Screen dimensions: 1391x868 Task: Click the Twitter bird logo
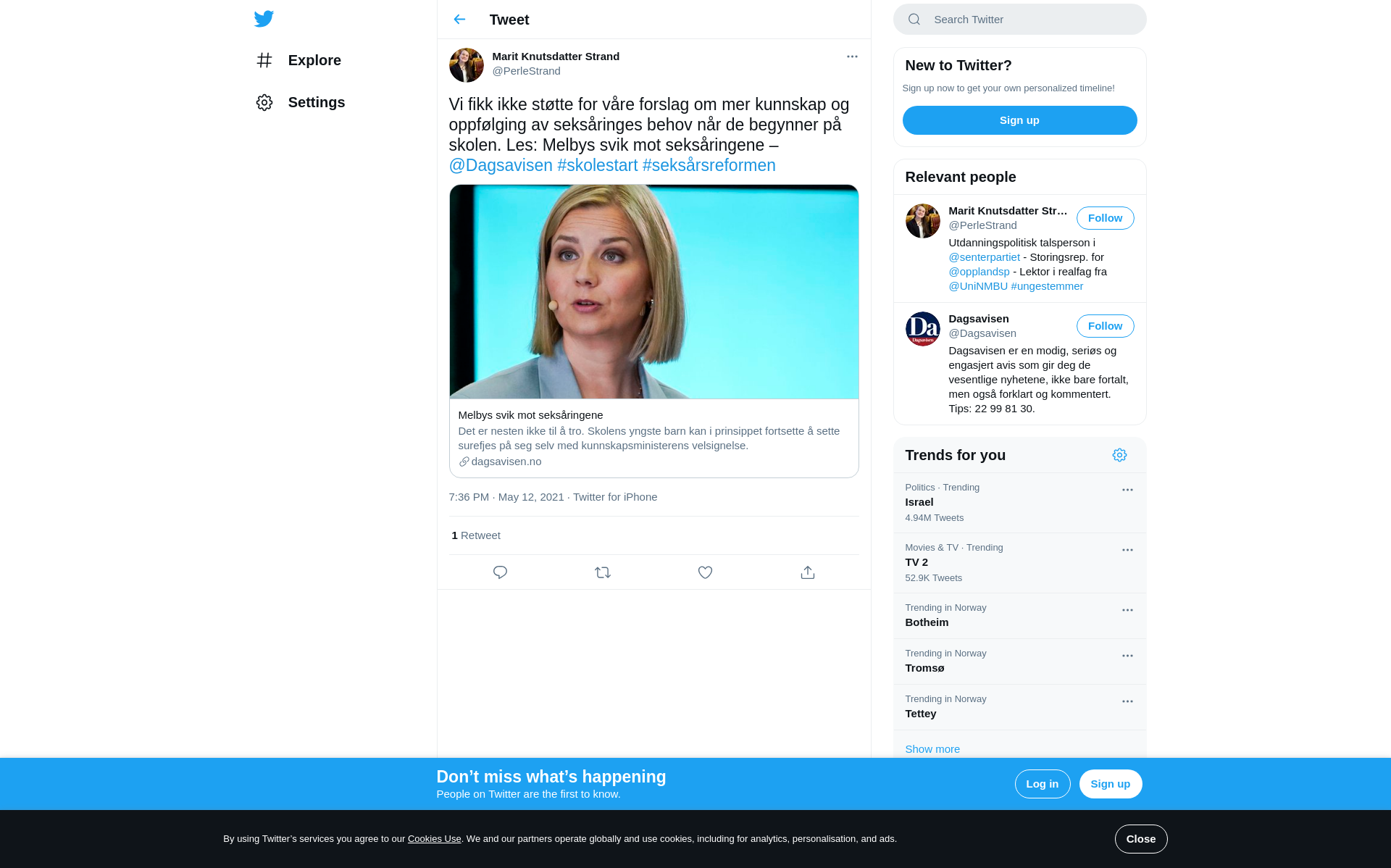pos(264,19)
